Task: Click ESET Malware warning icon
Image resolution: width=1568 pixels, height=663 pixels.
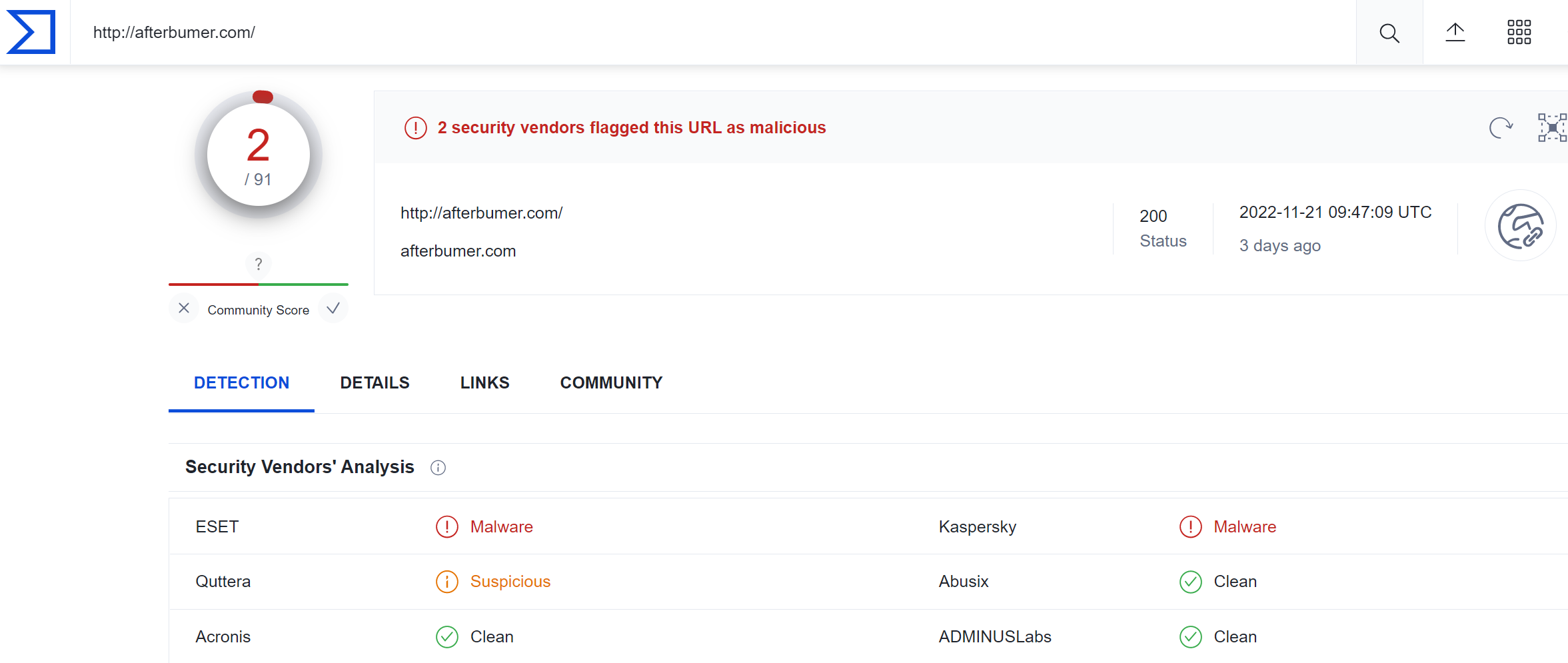Action: (447, 527)
